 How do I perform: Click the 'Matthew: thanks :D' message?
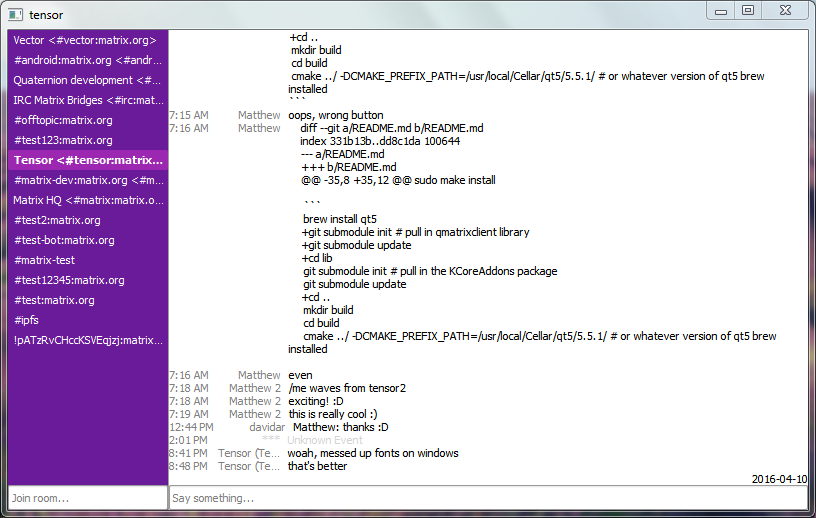click(x=340, y=427)
